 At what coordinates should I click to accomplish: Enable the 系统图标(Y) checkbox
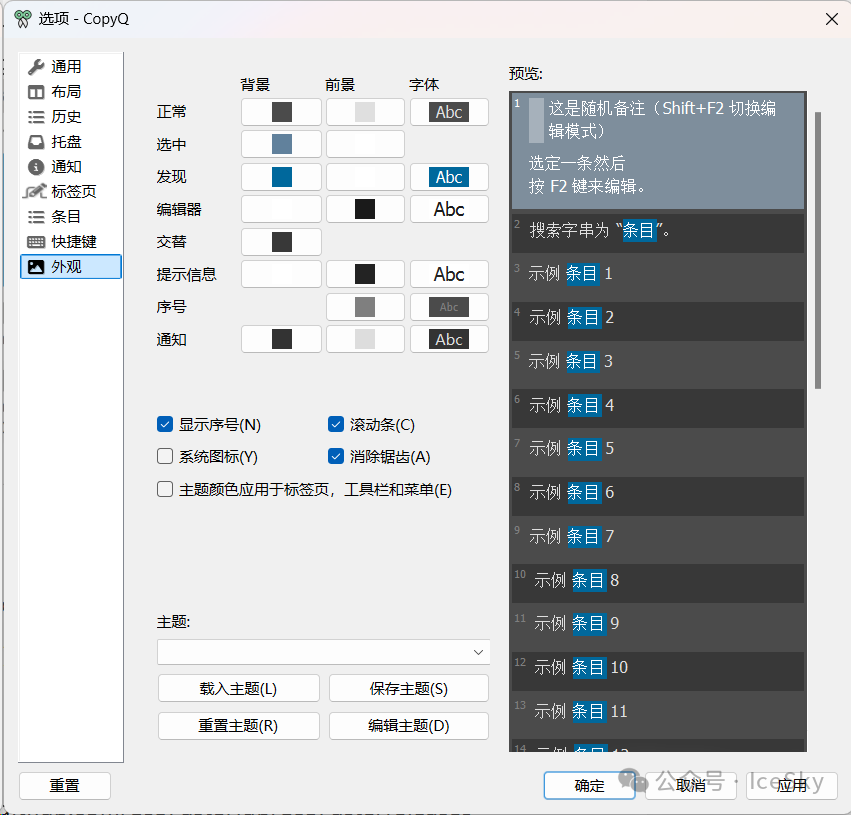click(x=166, y=457)
